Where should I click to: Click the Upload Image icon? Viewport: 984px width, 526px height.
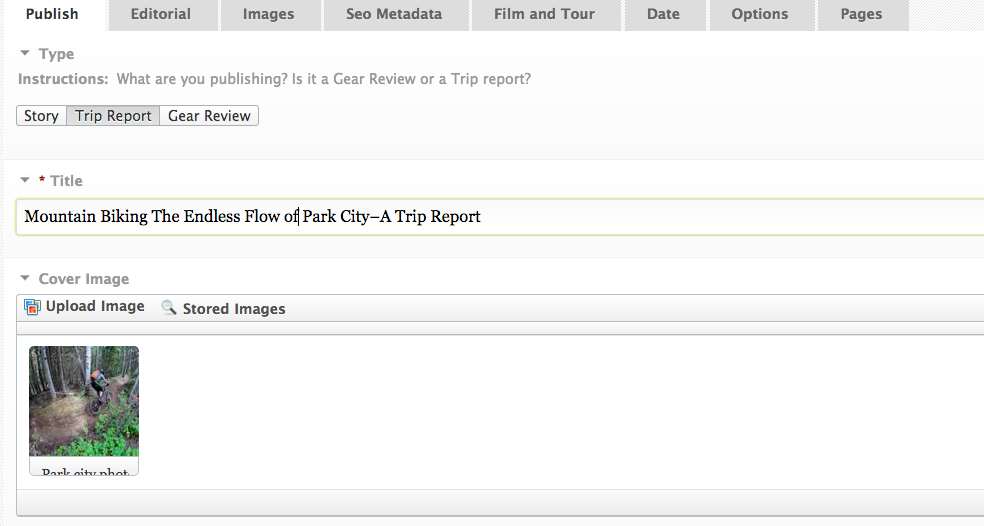click(32, 307)
